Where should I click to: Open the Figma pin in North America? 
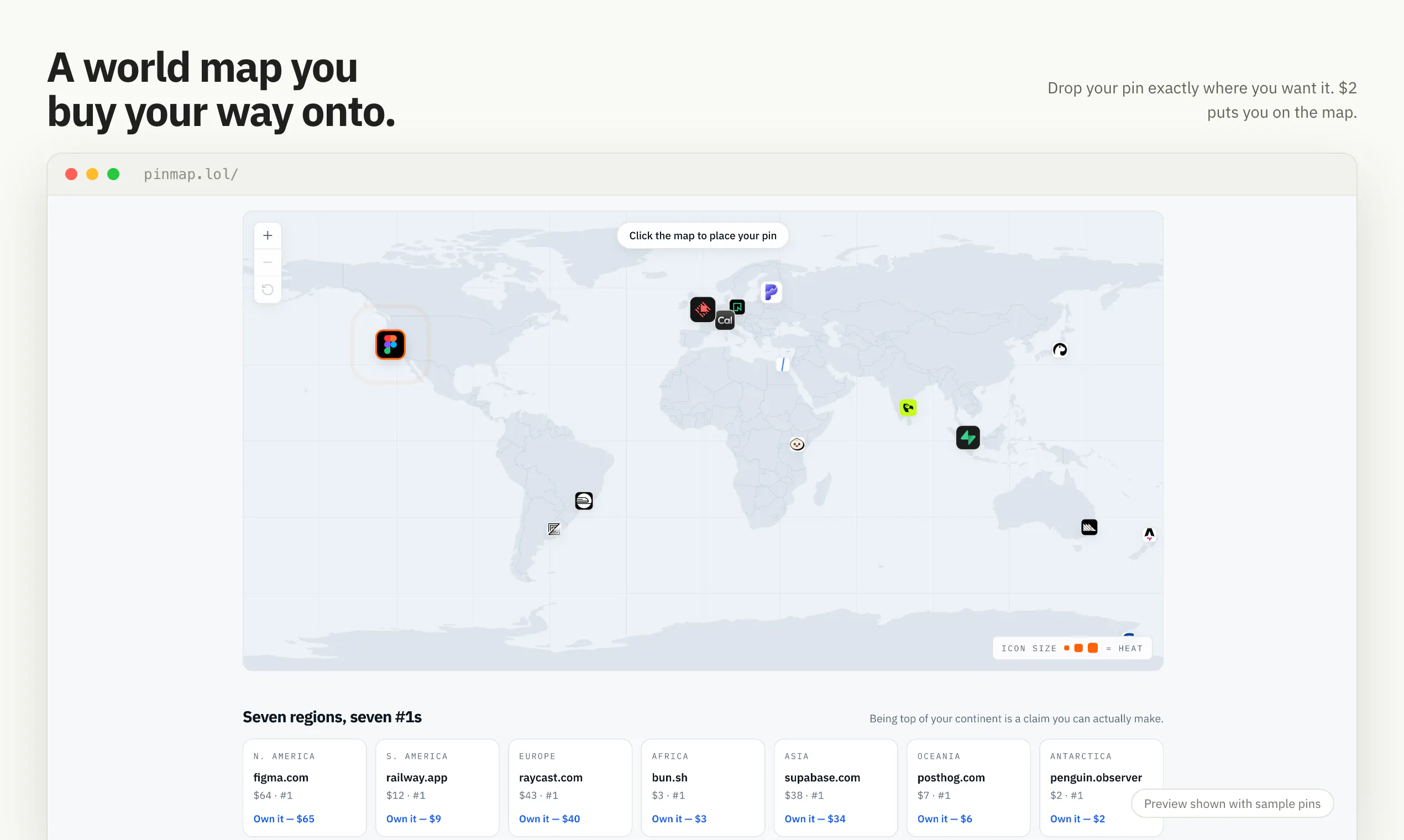pyautogui.click(x=390, y=344)
